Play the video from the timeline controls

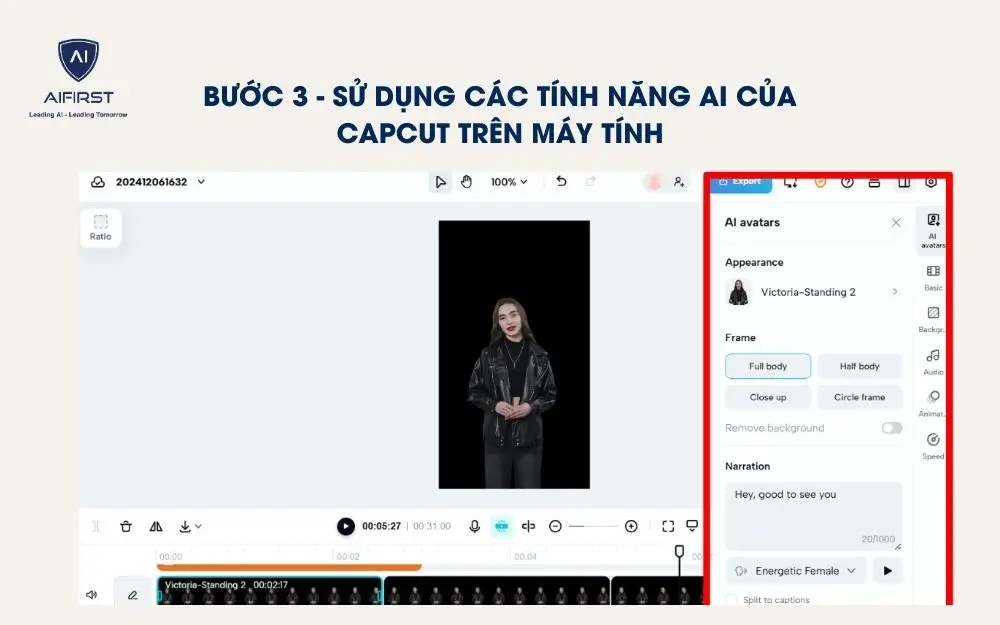click(346, 526)
